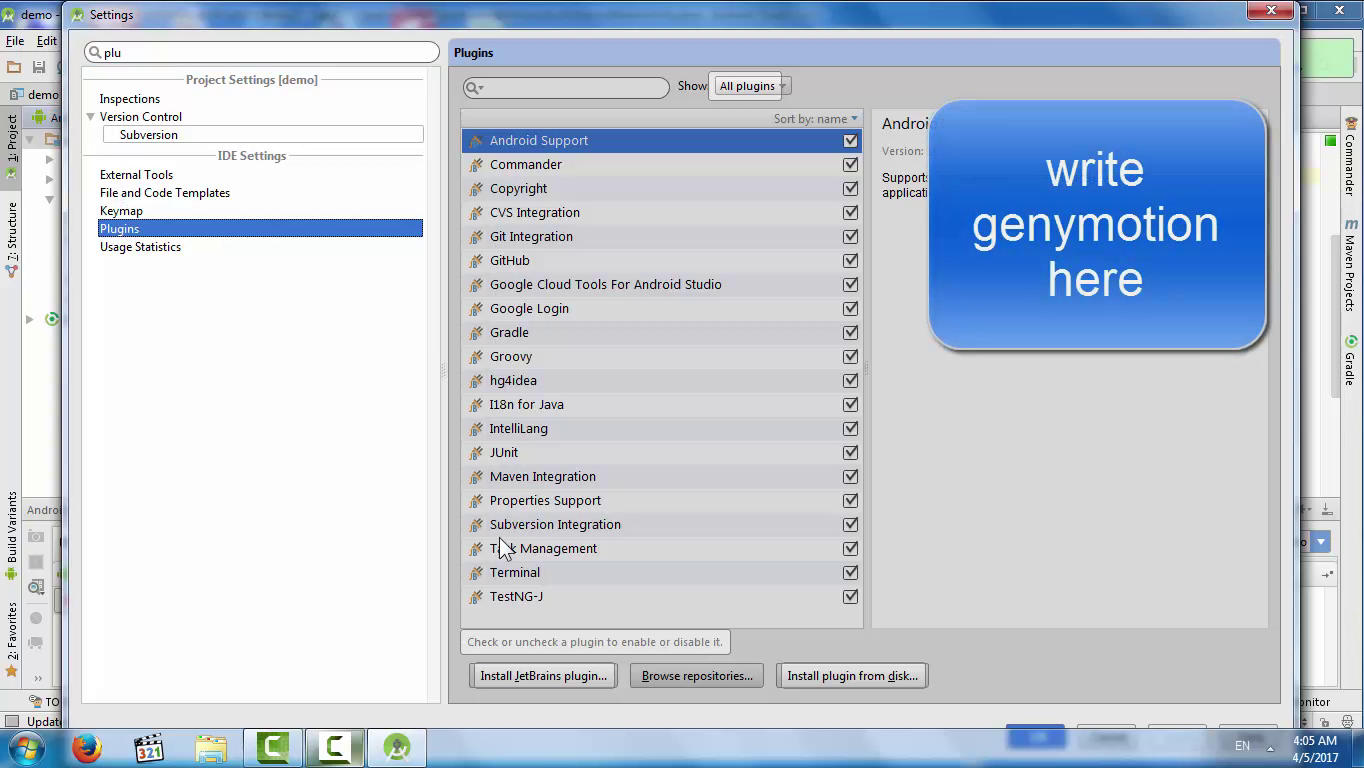Screen dimensions: 1364x768
Task: Uncheck the Terminal plugin
Action: (x=851, y=572)
